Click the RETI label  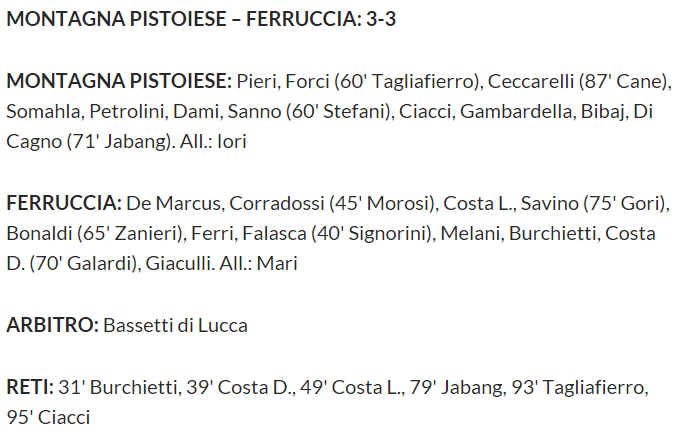point(30,387)
